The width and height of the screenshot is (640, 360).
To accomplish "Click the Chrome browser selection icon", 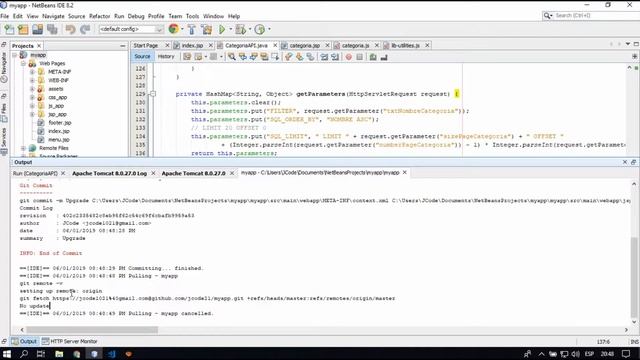I will pyautogui.click(x=173, y=29).
